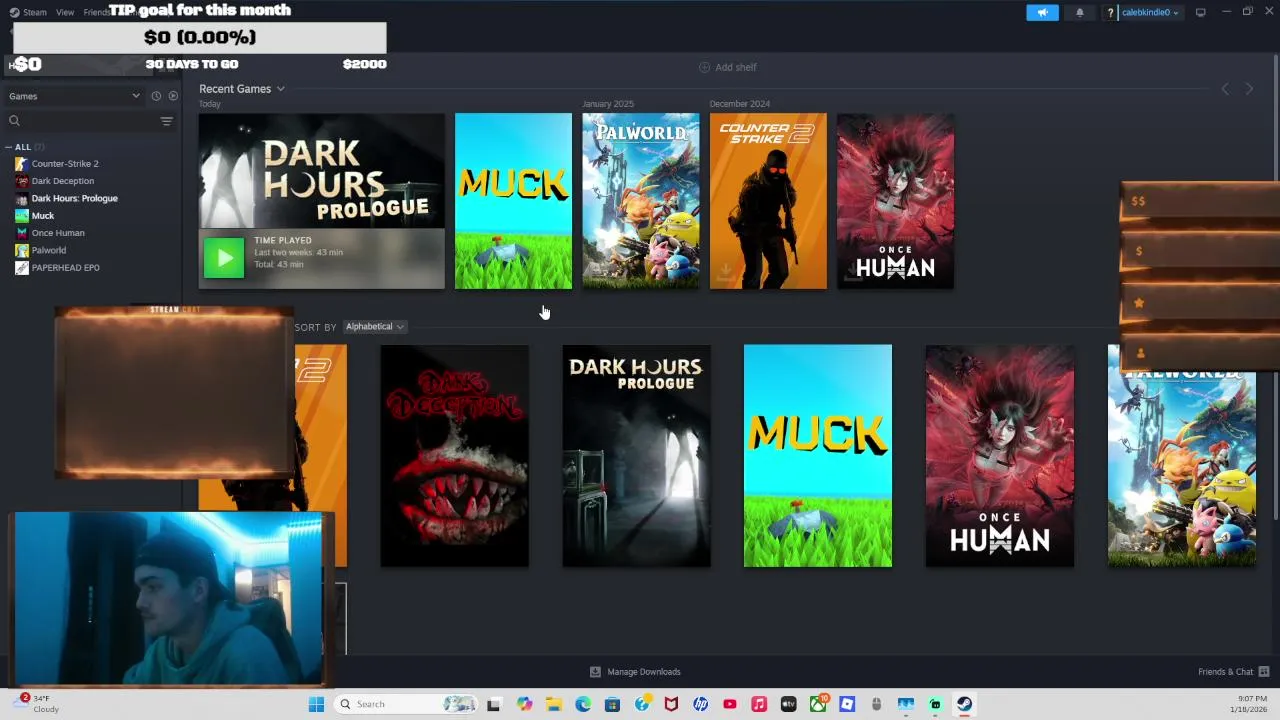Collapse the ALL games list

(x=10, y=147)
